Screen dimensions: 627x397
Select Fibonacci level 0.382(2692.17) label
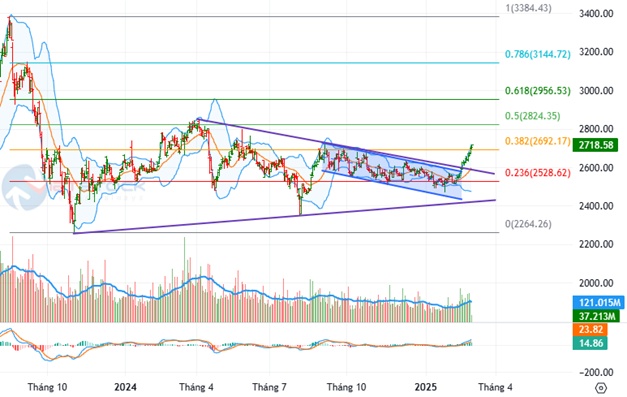click(x=537, y=141)
